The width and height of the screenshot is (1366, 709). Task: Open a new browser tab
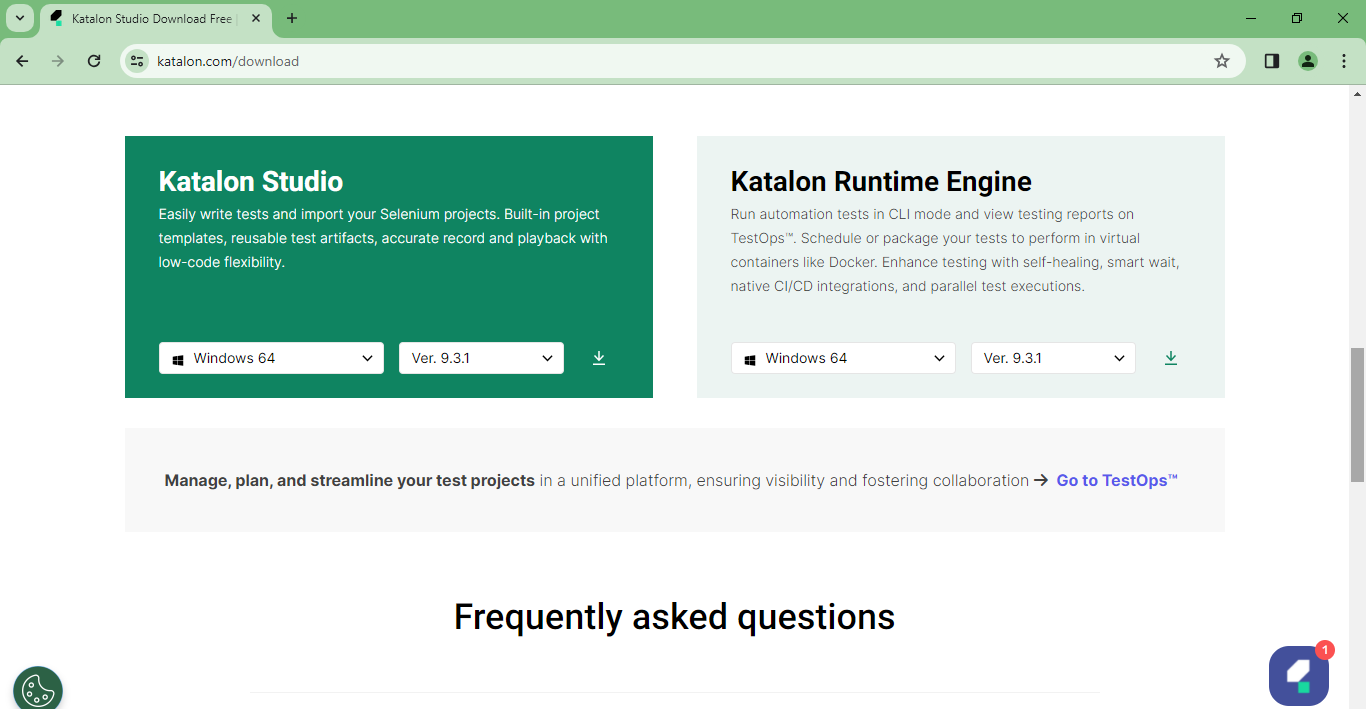tap(291, 18)
